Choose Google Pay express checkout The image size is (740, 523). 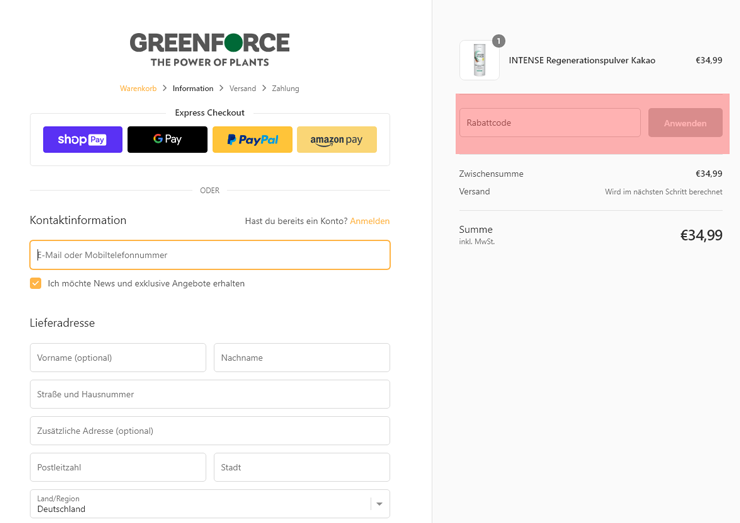(168, 139)
